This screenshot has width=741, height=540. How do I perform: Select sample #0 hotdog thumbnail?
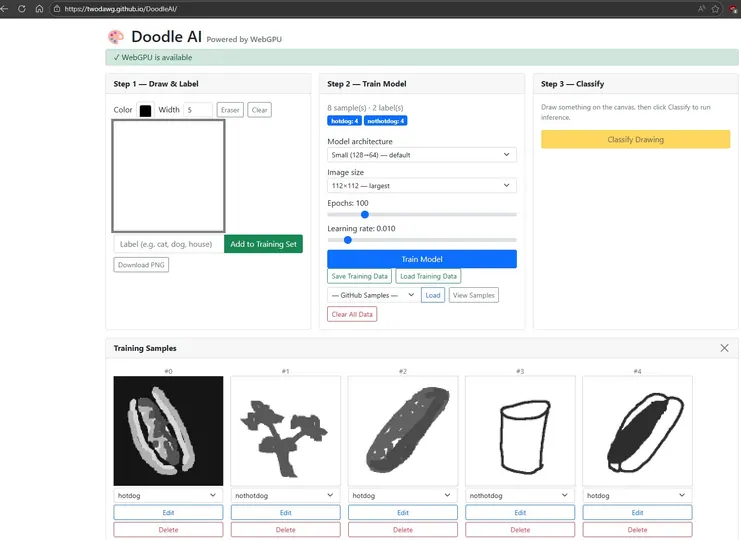[x=168, y=431]
